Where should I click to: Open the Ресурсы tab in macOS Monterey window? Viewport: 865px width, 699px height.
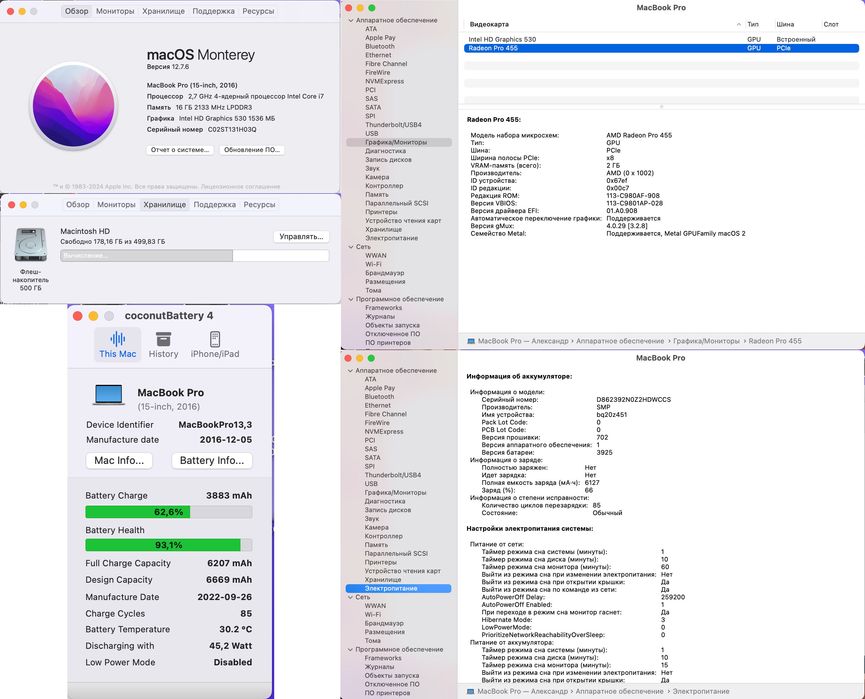coord(258,11)
